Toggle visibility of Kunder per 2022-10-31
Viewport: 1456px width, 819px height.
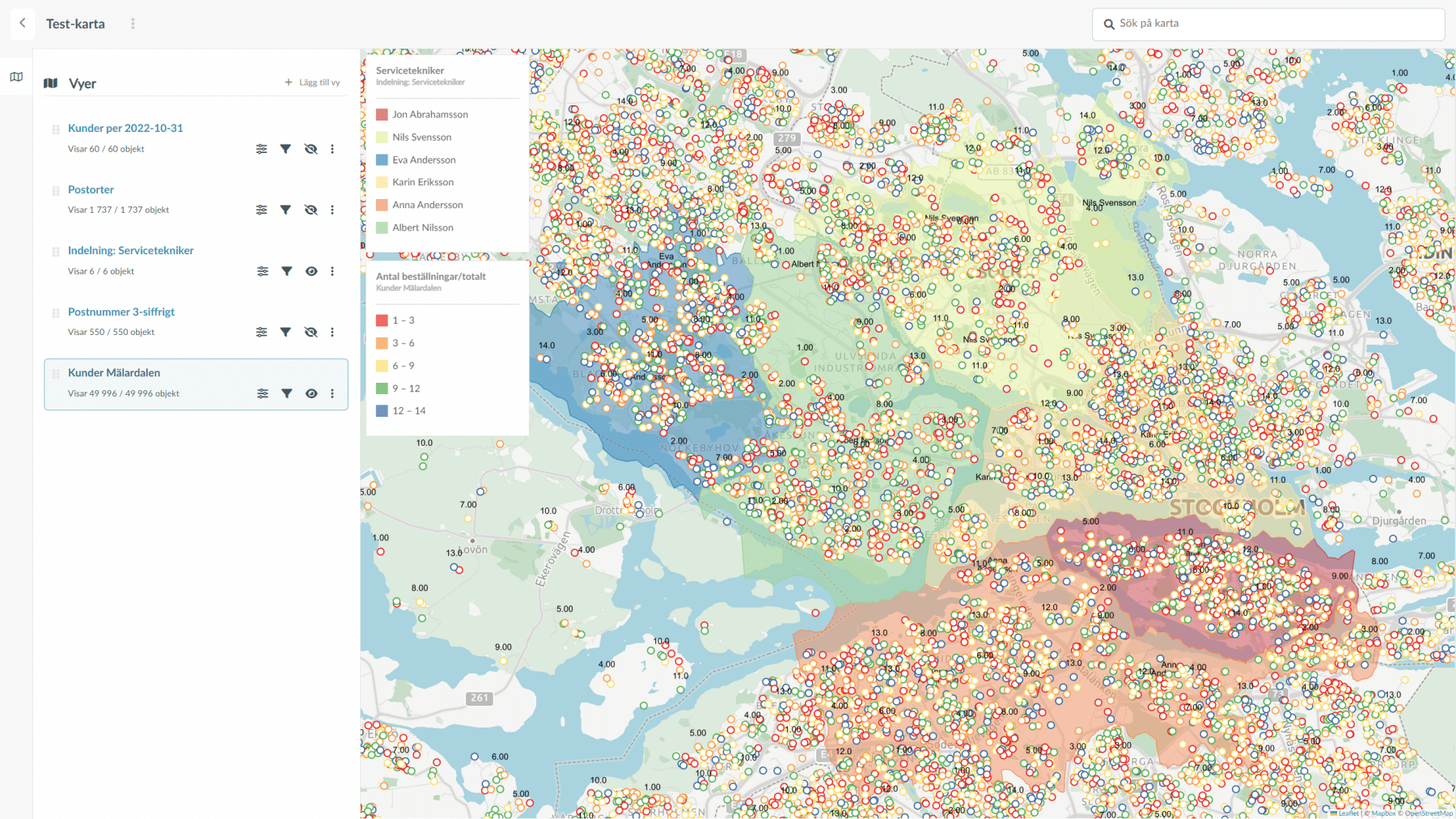click(311, 149)
